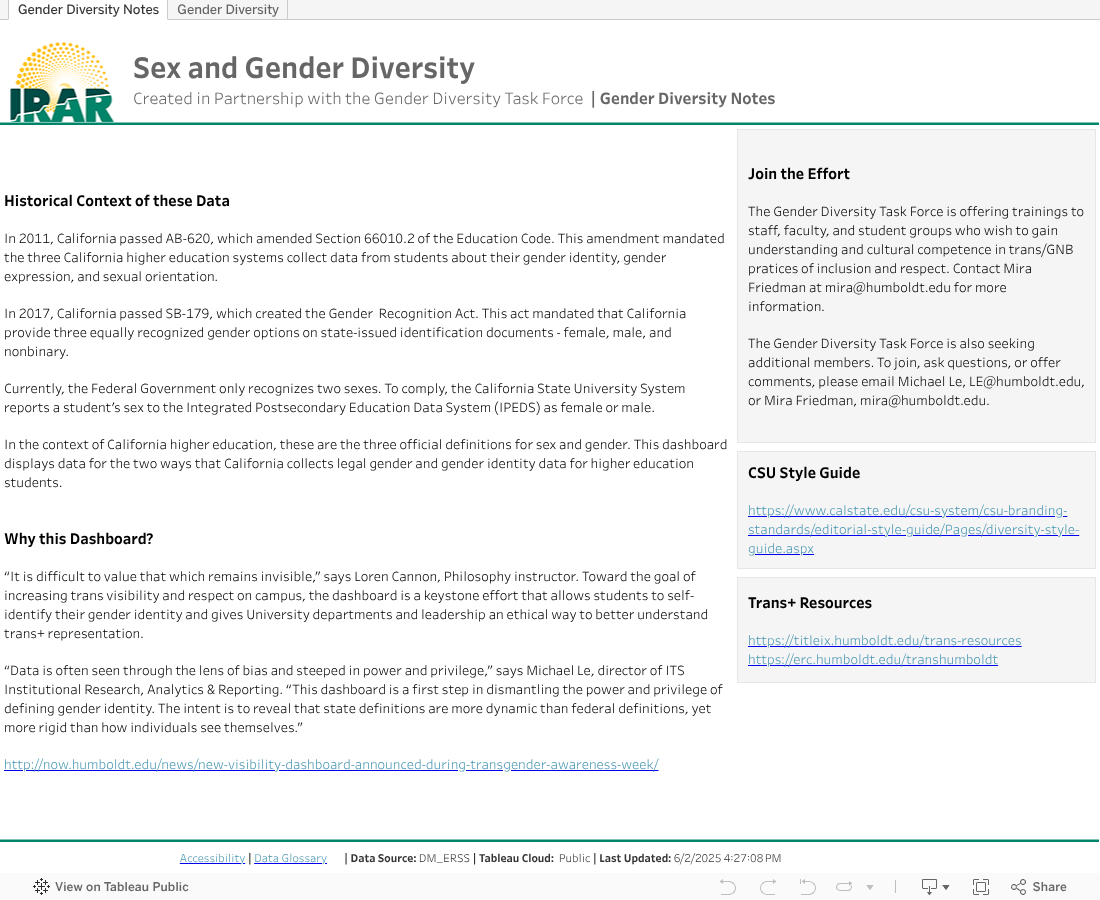Viewport: 1100px width, 900px height.
Task: Click the Michael Le quote paragraph starting "Data is often seen"
Action: (x=363, y=699)
